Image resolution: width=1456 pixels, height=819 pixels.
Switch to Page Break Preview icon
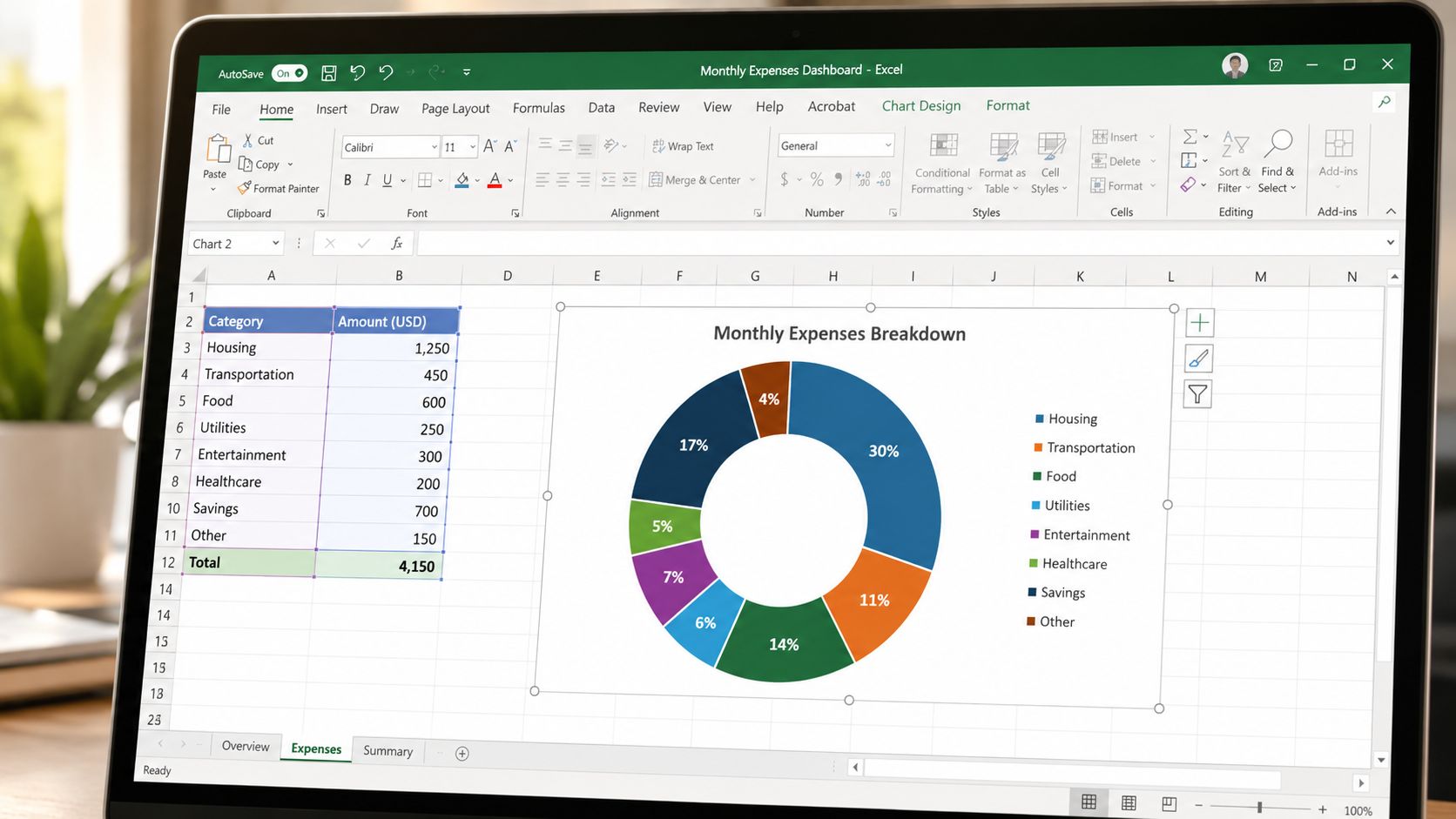[1169, 803]
